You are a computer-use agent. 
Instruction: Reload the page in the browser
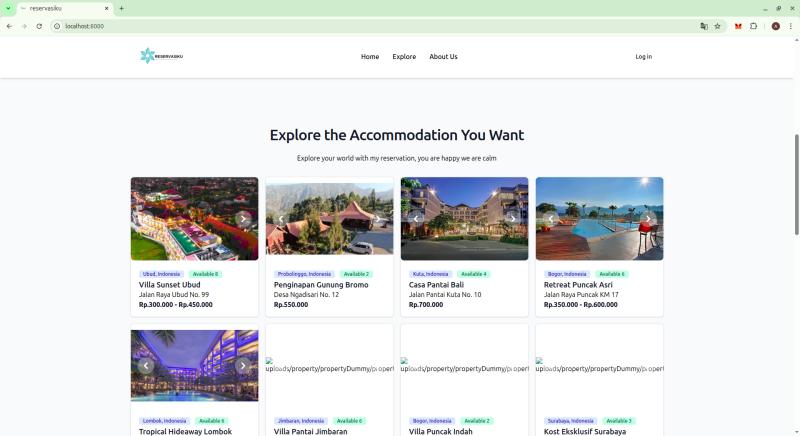coord(39,26)
